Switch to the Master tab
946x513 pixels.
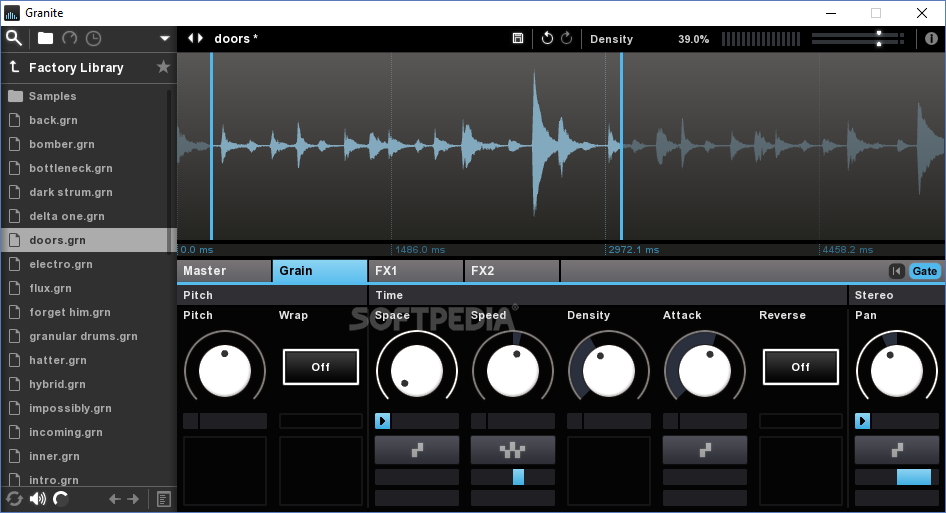pos(224,271)
